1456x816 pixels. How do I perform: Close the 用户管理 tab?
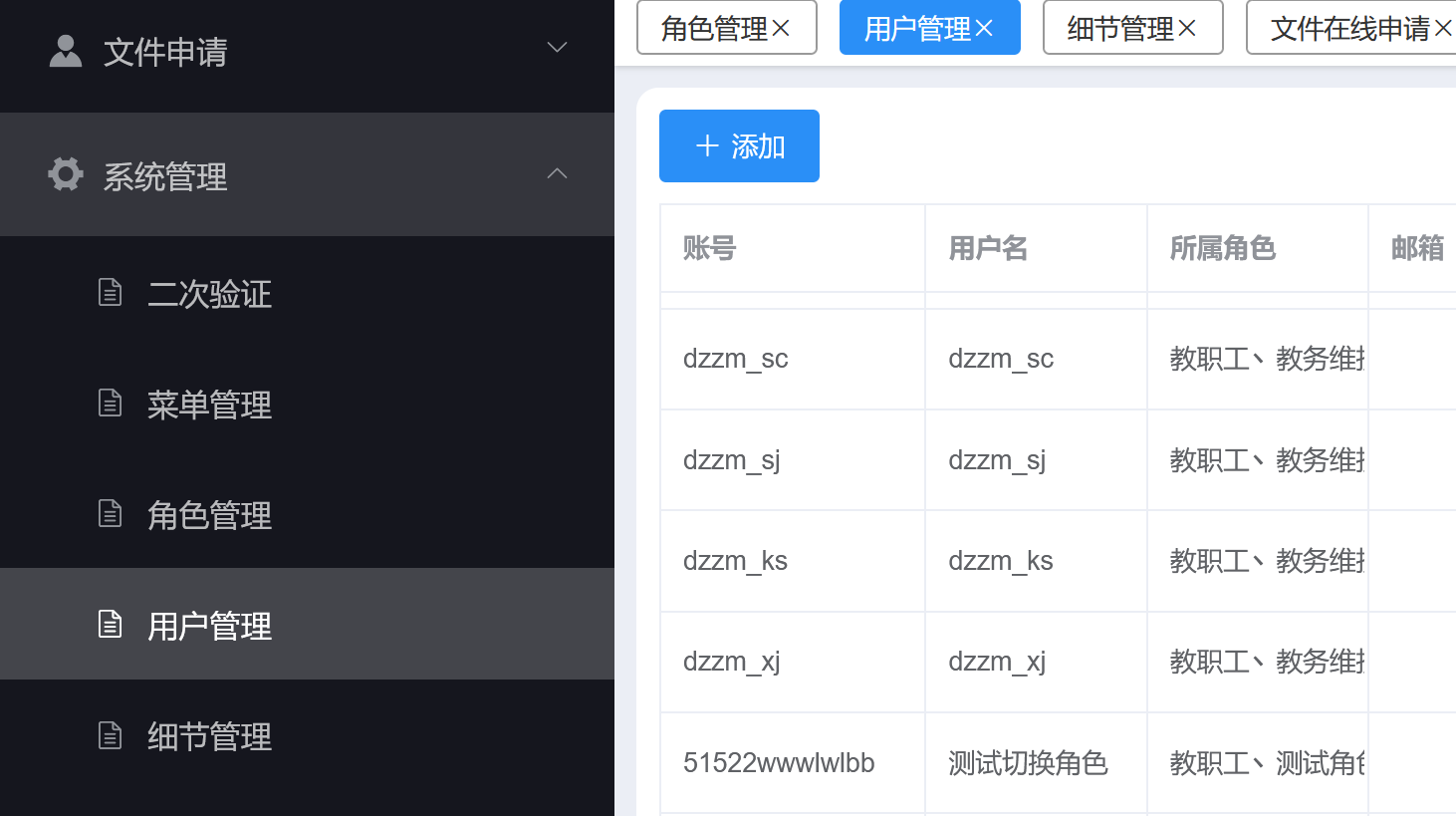coord(985,29)
